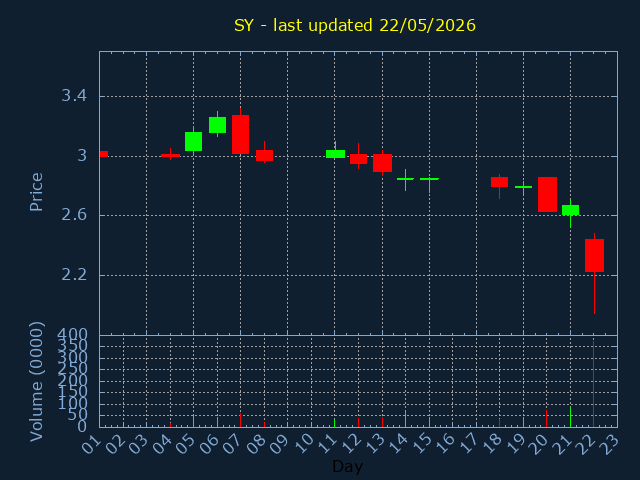Click the 'Price' axis label
640x480 pixels.
click(36, 192)
